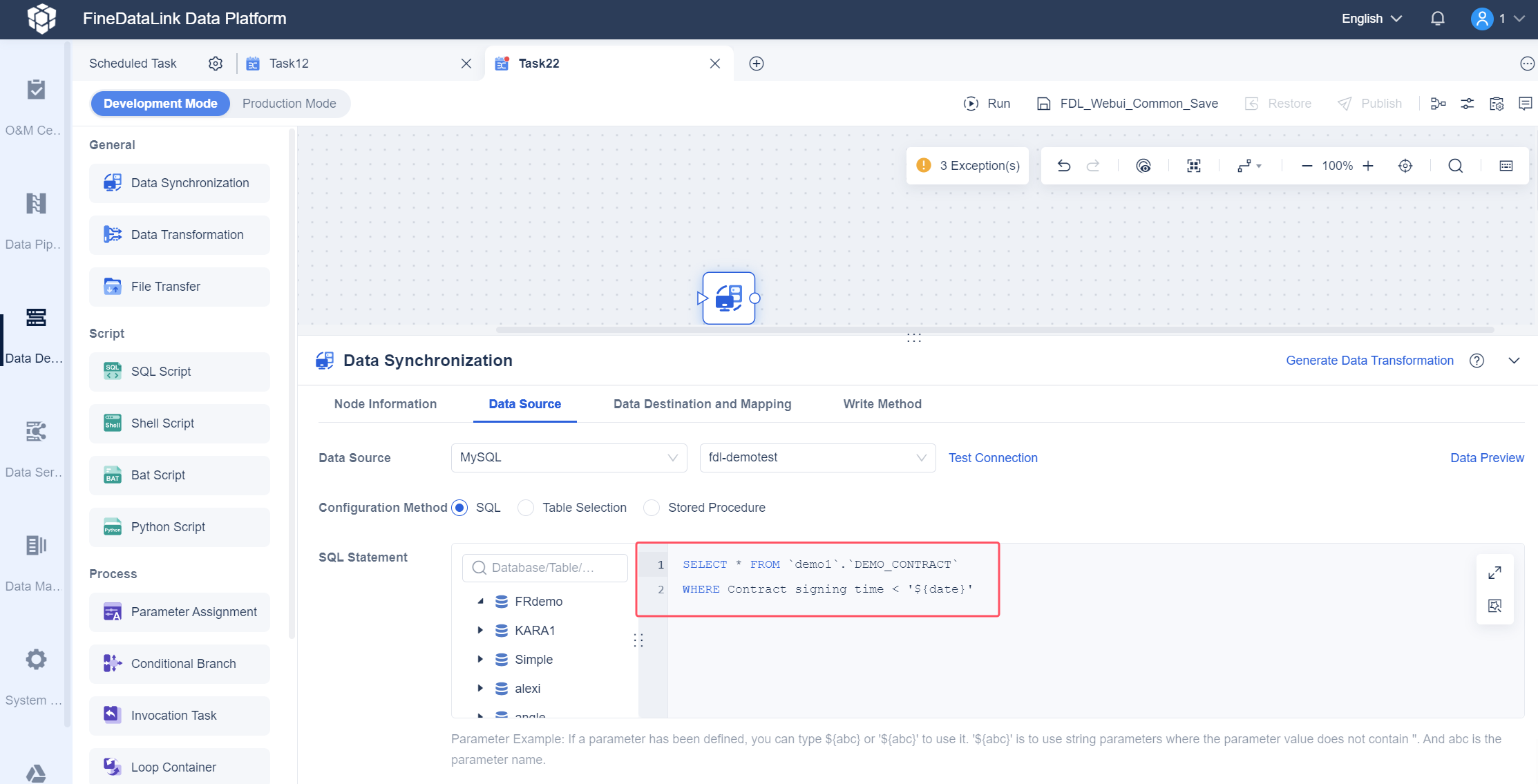Image resolution: width=1538 pixels, height=784 pixels.
Task: Open Scheduled Task settings gear
Action: click(x=216, y=64)
